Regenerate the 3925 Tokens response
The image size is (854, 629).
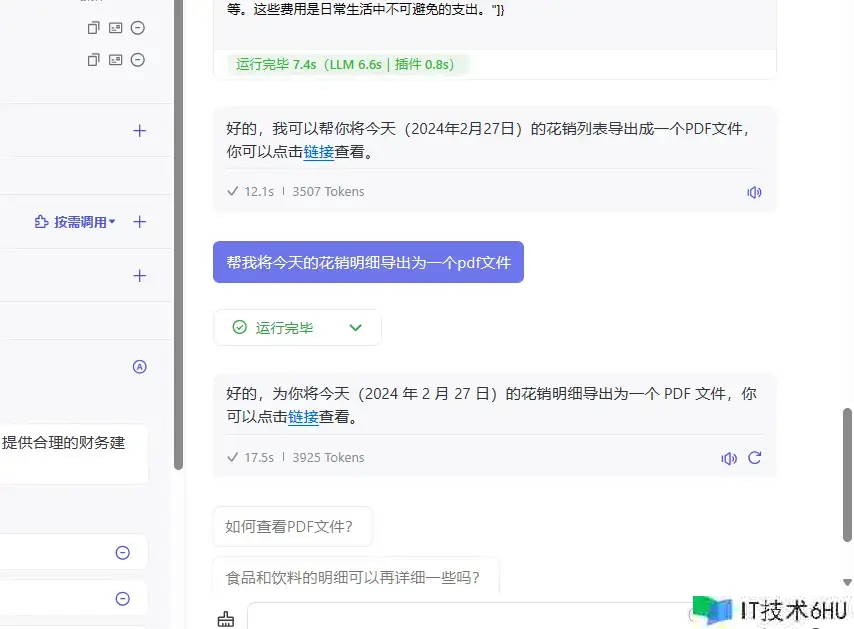[x=755, y=458]
